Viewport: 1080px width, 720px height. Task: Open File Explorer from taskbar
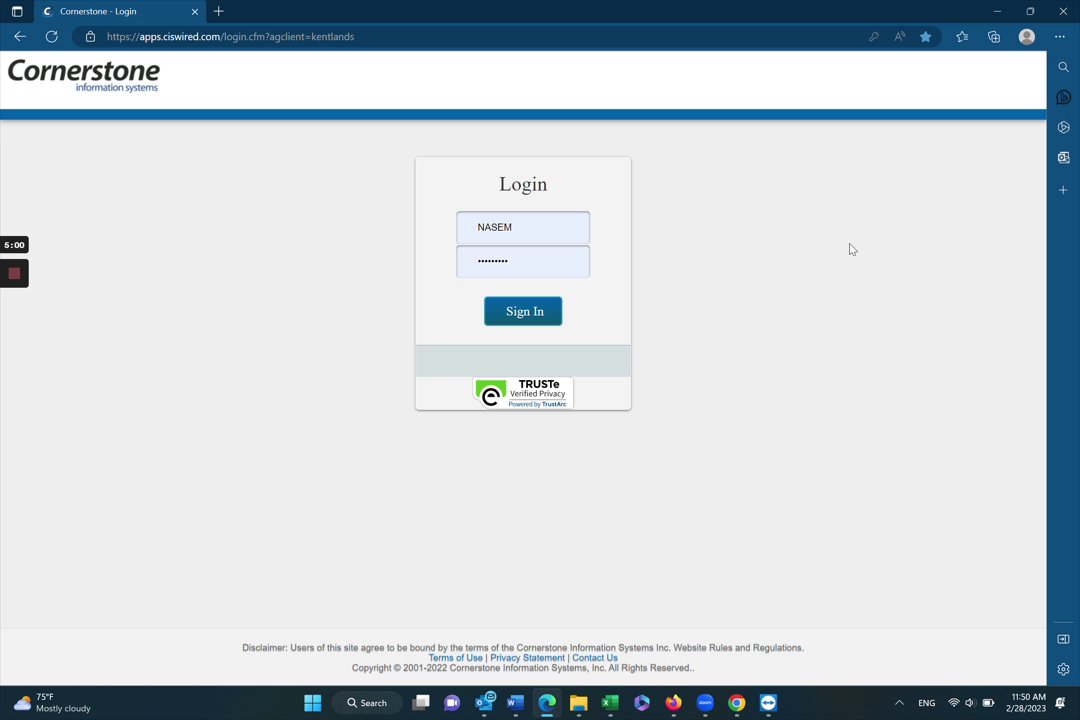coord(579,703)
